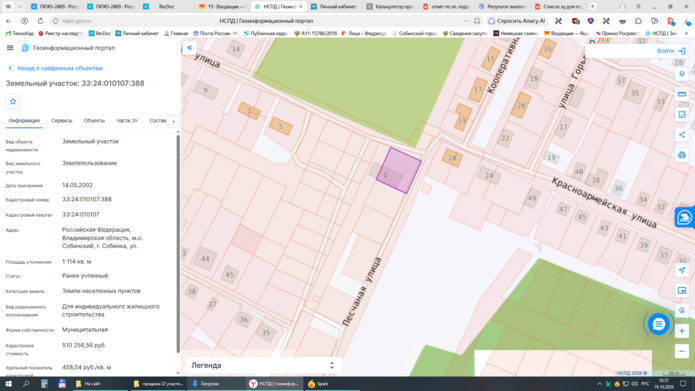Open a new browser tab with the plus
The width and height of the screenshot is (695, 391).
(x=593, y=7)
